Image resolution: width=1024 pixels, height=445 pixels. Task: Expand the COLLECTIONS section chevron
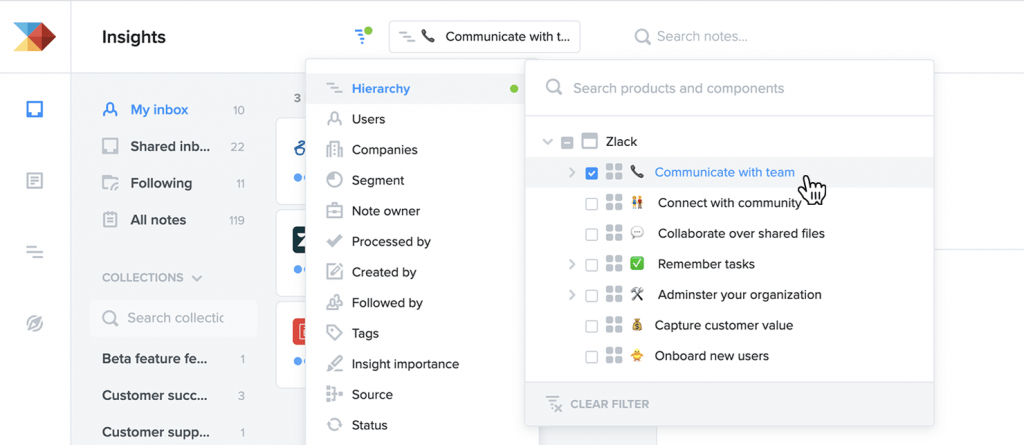coord(197,278)
